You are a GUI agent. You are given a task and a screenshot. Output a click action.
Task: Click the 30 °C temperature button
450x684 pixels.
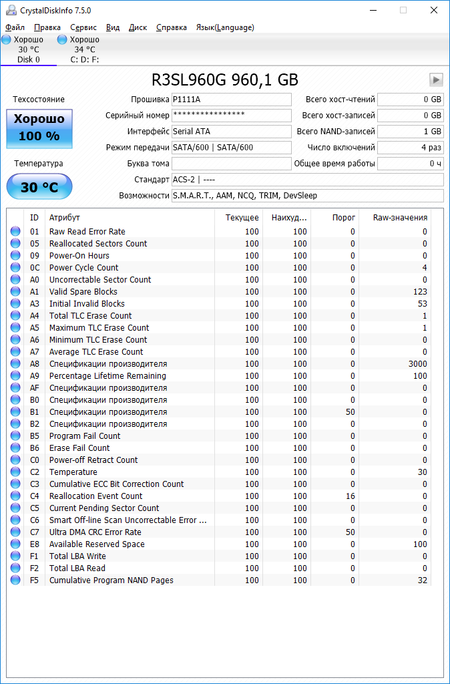coord(39,187)
